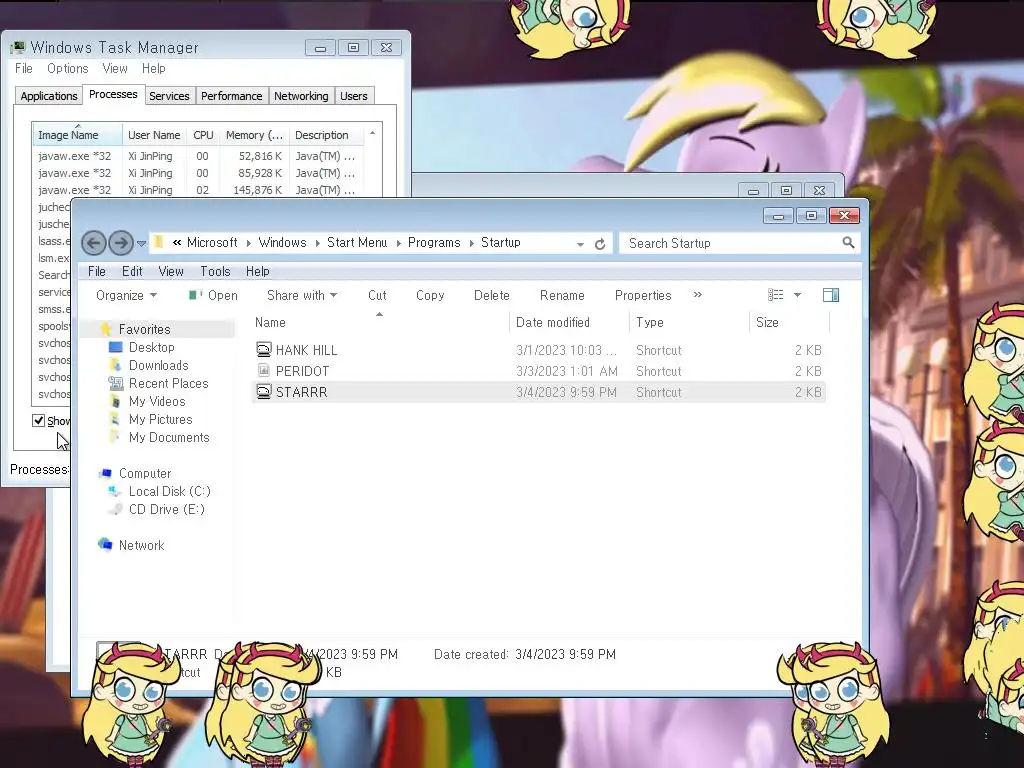Select Favorites in navigation pane

[x=144, y=329]
